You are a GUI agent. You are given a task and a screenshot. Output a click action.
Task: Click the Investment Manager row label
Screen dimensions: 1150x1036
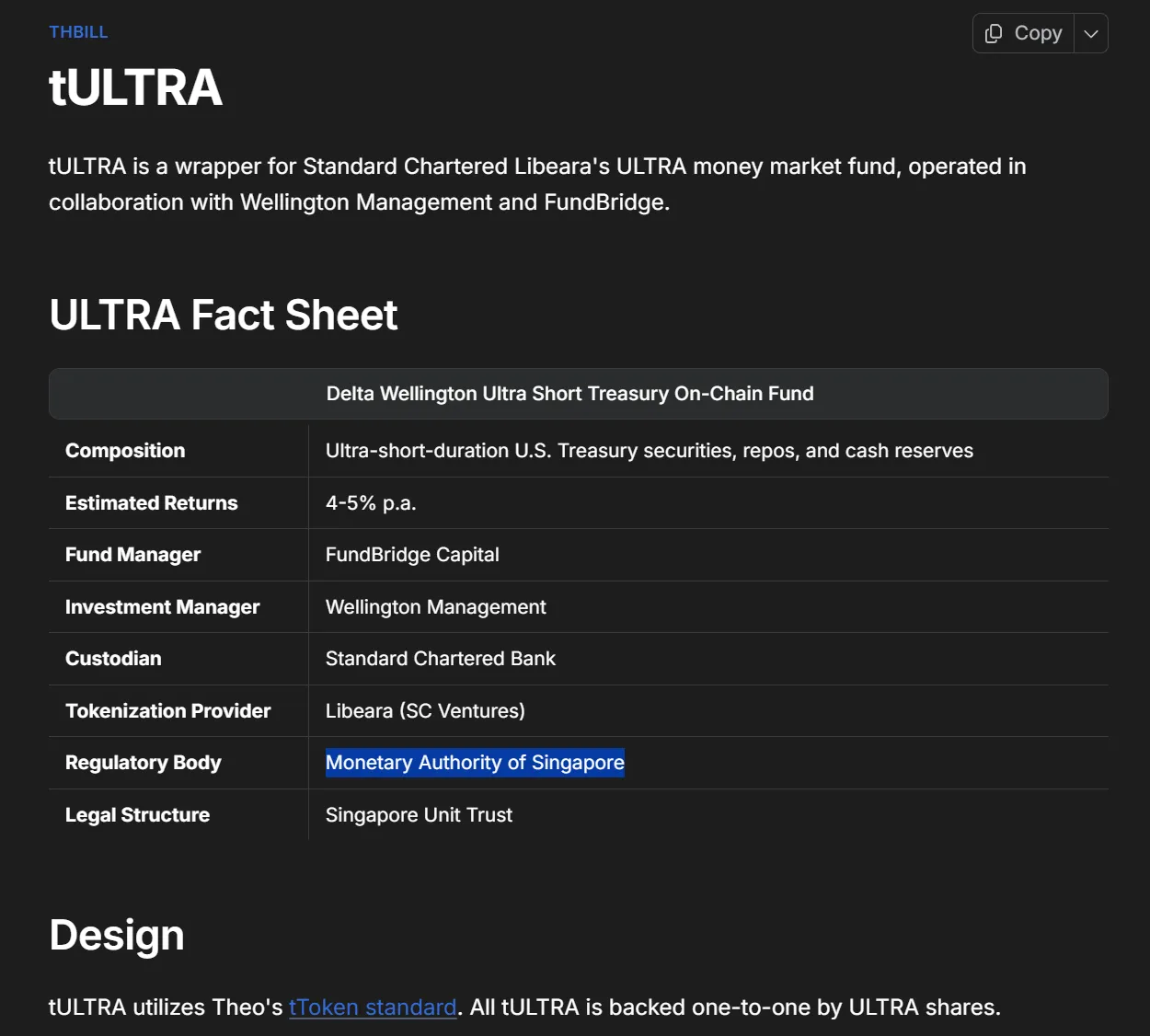pos(162,607)
